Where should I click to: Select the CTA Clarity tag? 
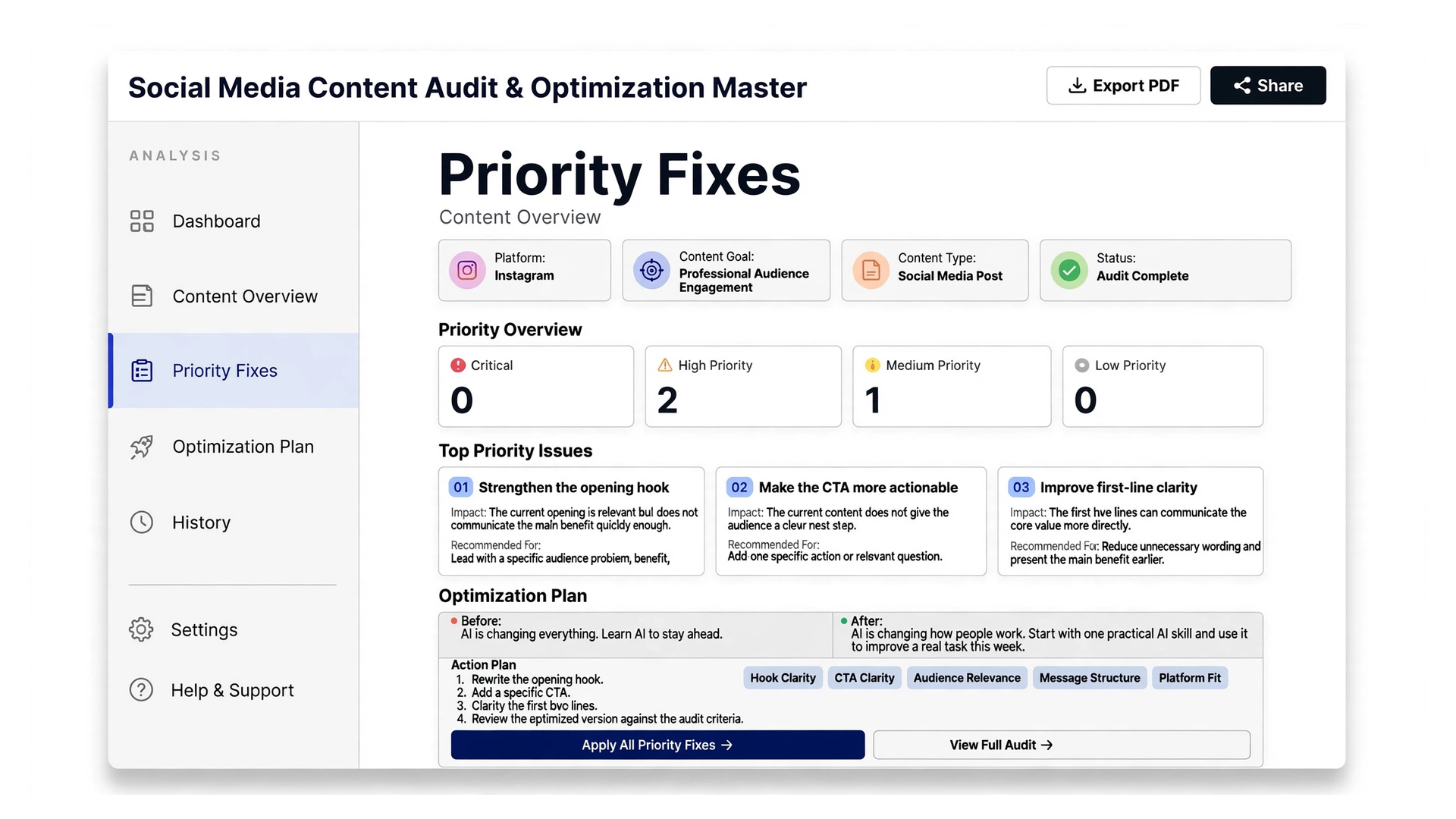[x=864, y=678]
